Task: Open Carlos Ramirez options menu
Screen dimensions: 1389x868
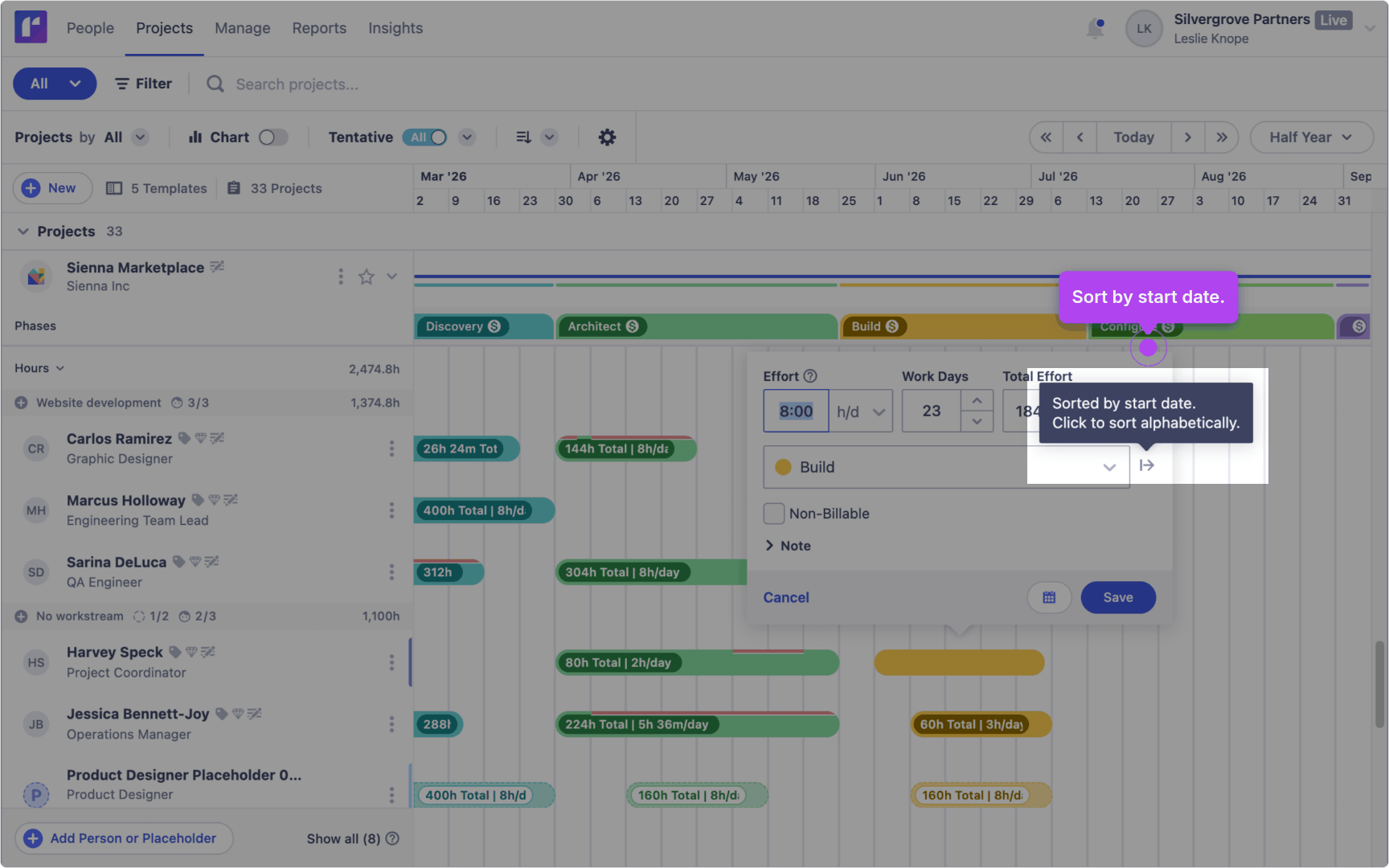Action: [x=391, y=448]
